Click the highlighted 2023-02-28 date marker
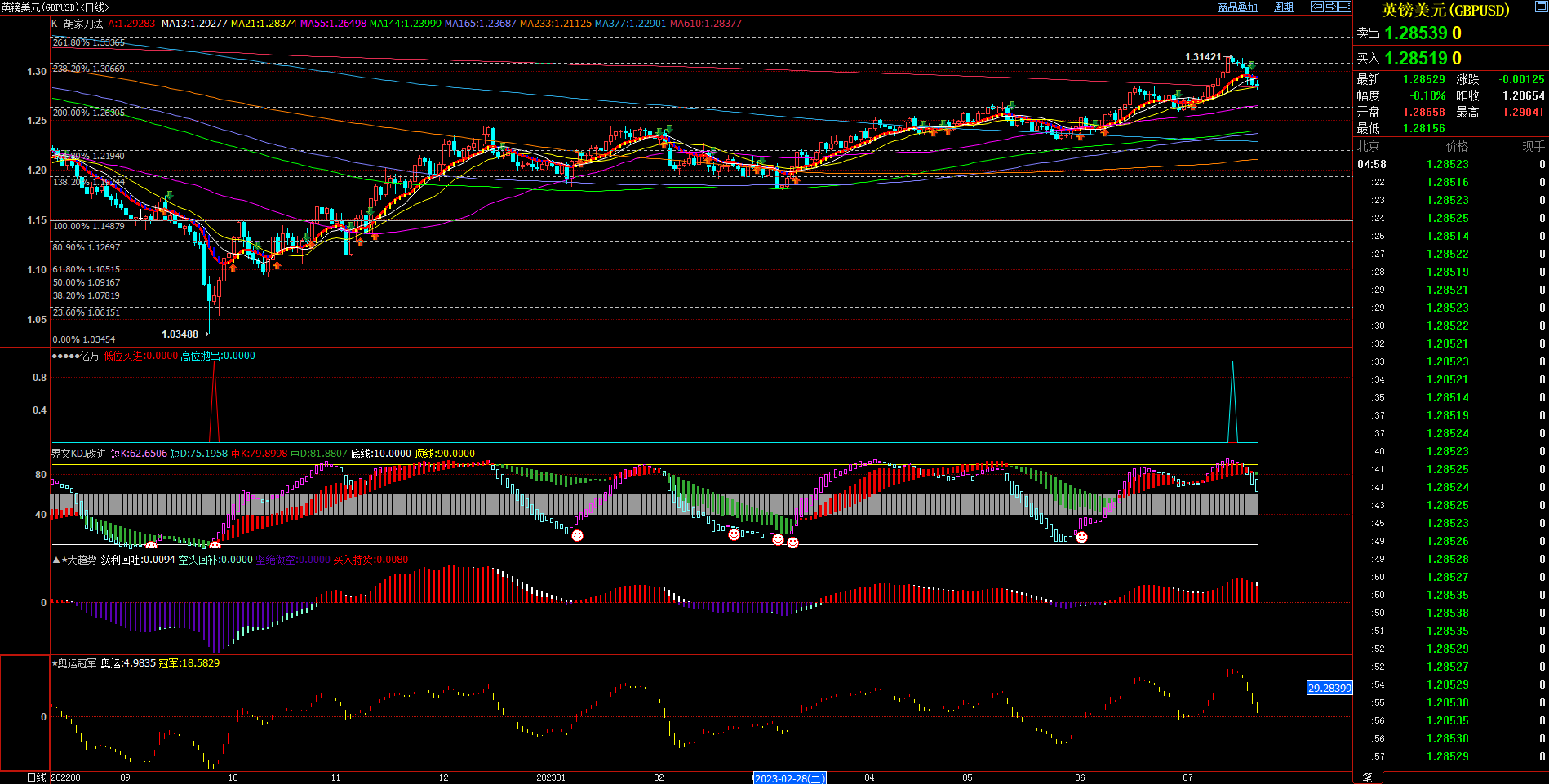This screenshot has height=784, width=1549. (x=789, y=778)
